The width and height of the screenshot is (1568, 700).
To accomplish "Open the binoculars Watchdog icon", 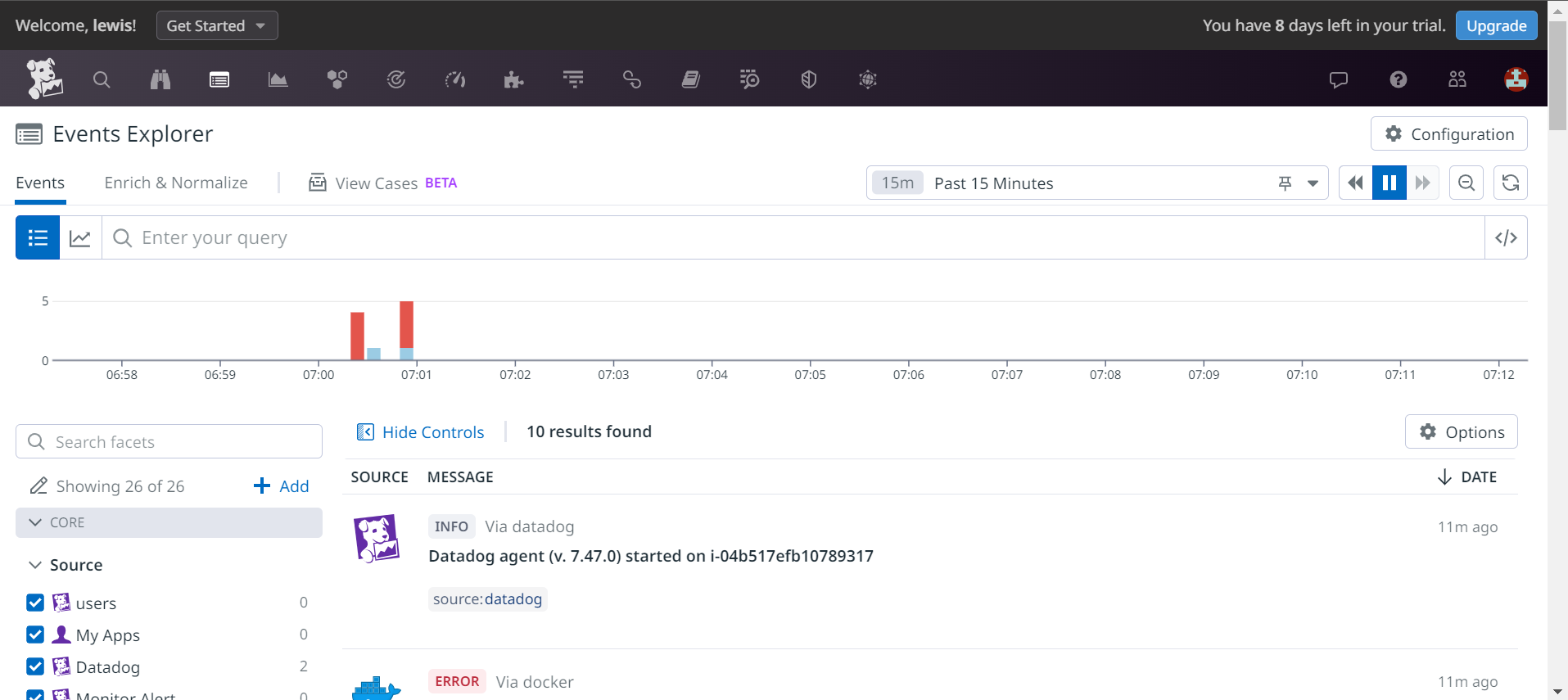I will (x=160, y=79).
